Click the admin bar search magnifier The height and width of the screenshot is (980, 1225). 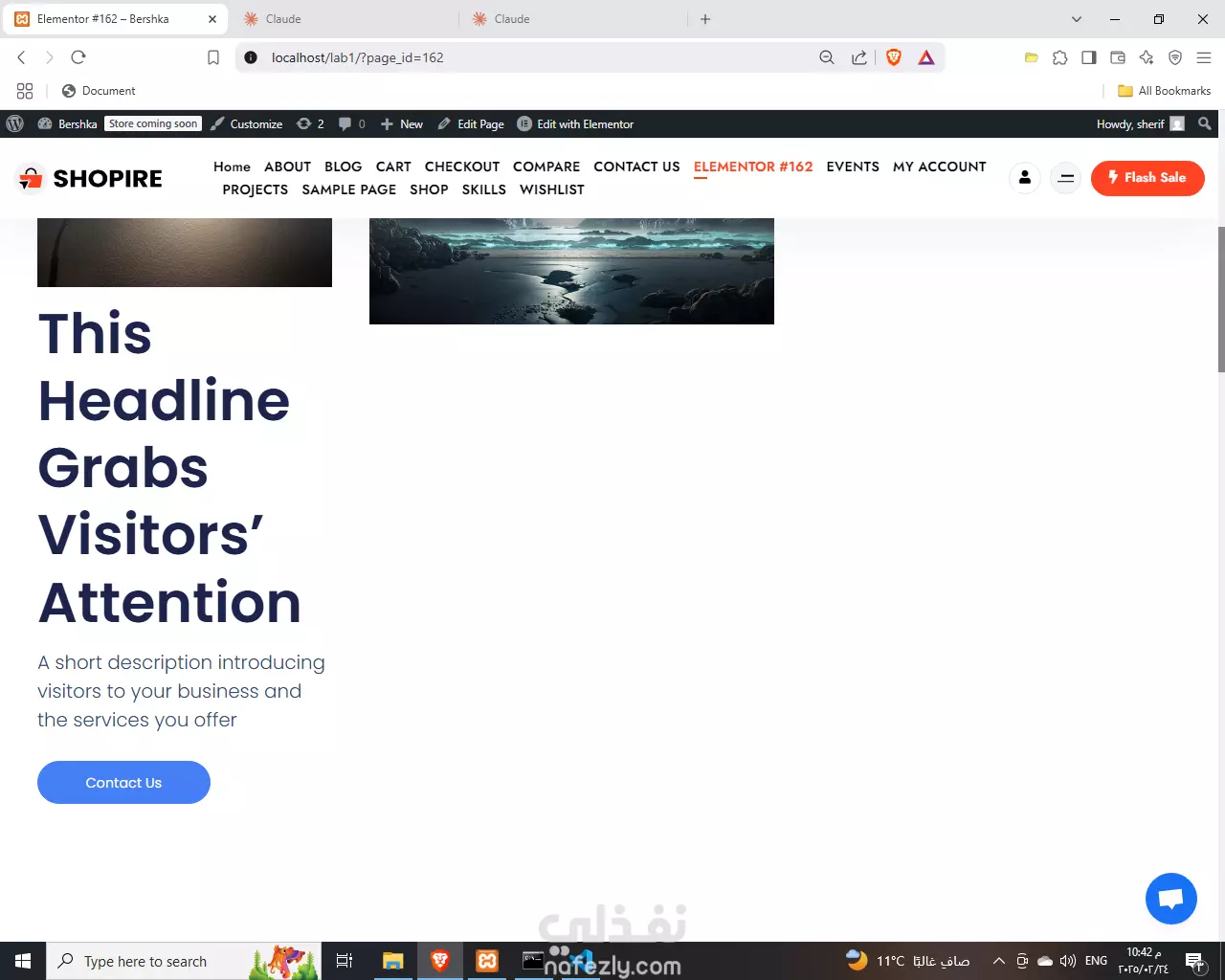pyautogui.click(x=1205, y=123)
